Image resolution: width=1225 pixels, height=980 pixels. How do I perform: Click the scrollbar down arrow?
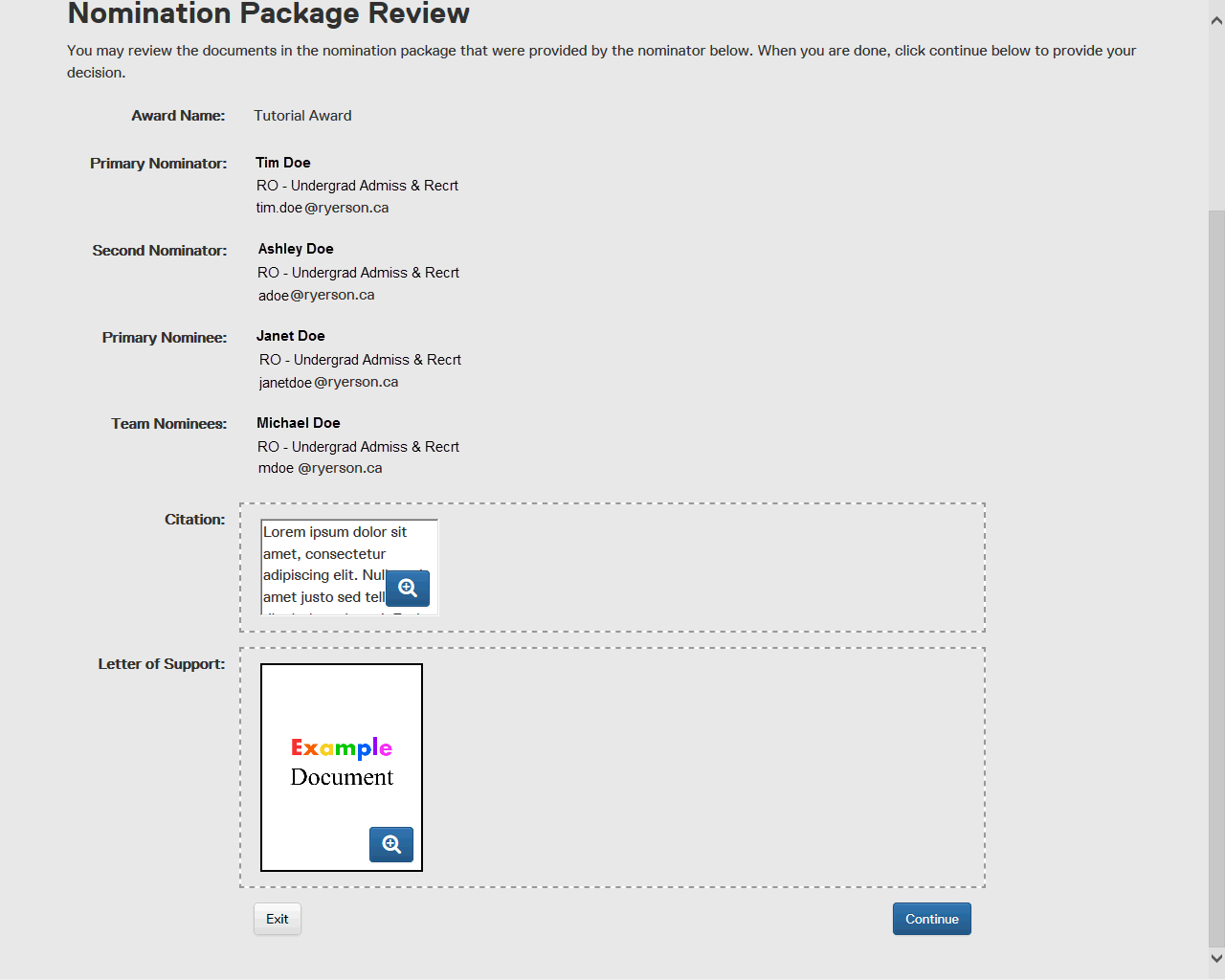click(x=1216, y=958)
